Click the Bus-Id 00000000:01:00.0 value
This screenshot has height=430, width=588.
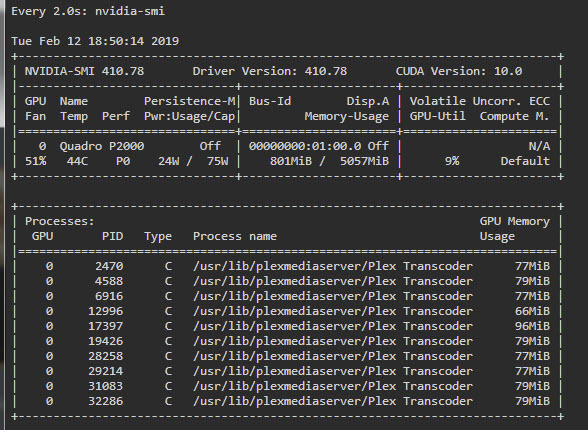(x=305, y=146)
